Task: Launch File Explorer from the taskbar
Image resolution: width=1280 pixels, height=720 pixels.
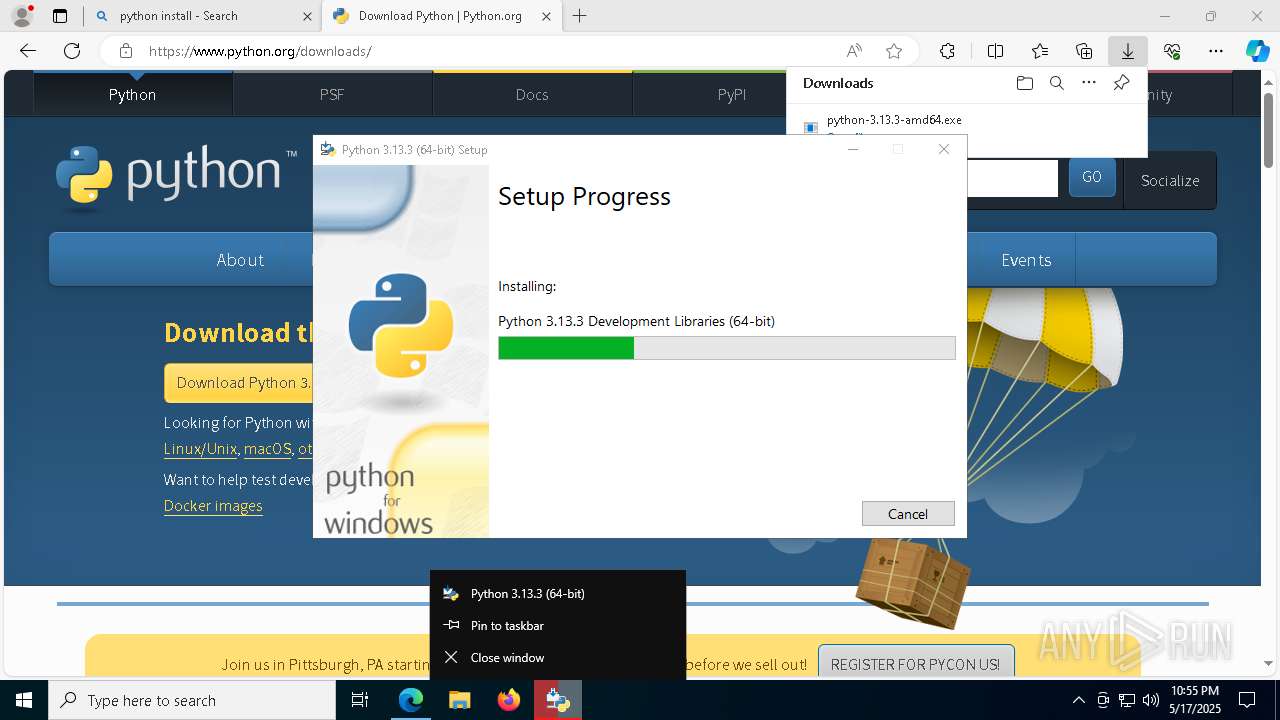Action: (x=459, y=700)
